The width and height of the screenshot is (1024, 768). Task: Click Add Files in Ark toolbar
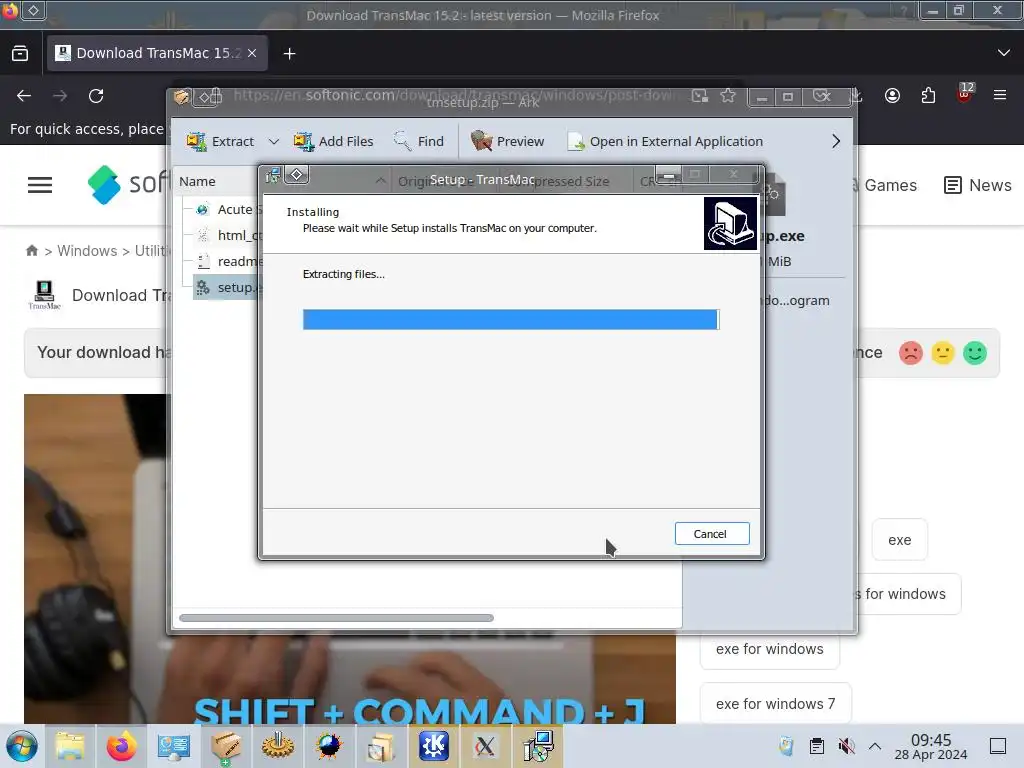(334, 141)
